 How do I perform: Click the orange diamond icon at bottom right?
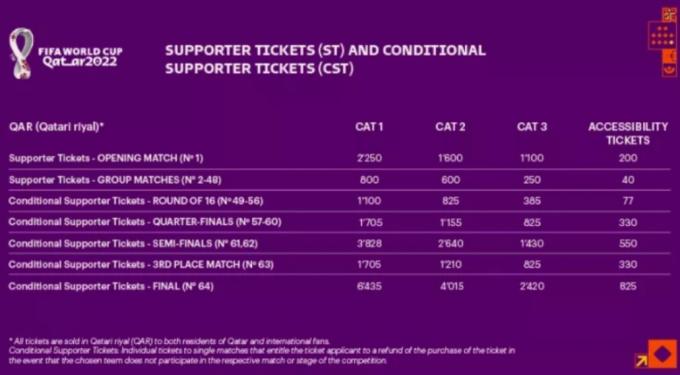pyautogui.click(x=663, y=354)
